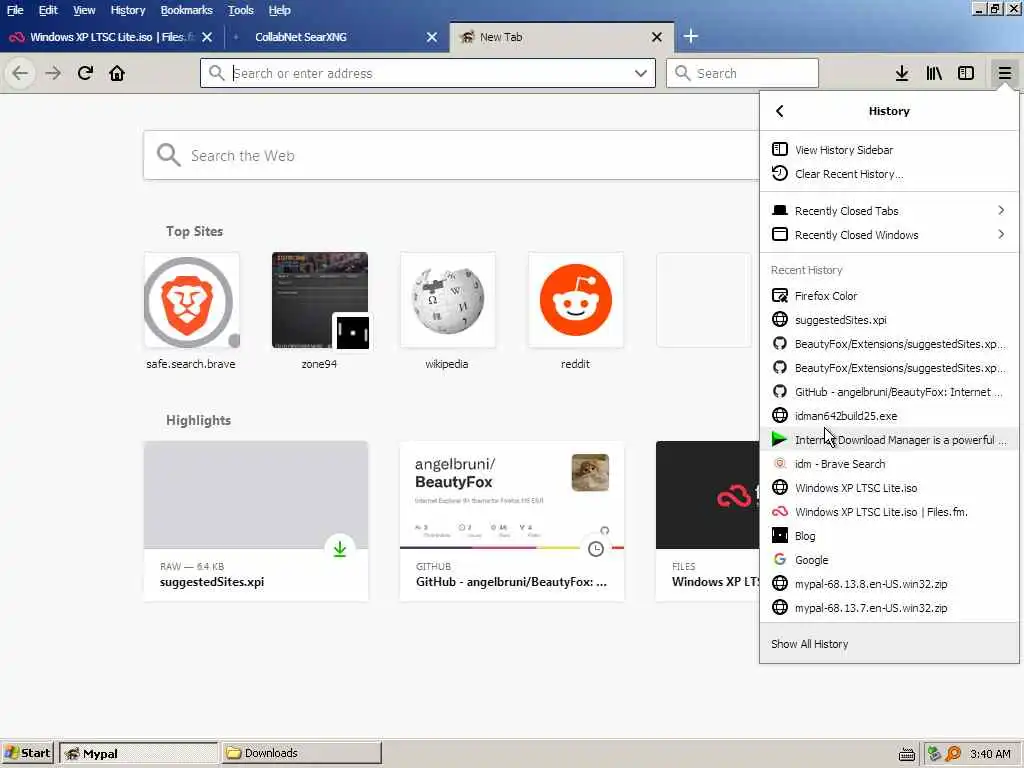Open the Files Windows XP highlight card
1024x768 pixels.
click(708, 521)
